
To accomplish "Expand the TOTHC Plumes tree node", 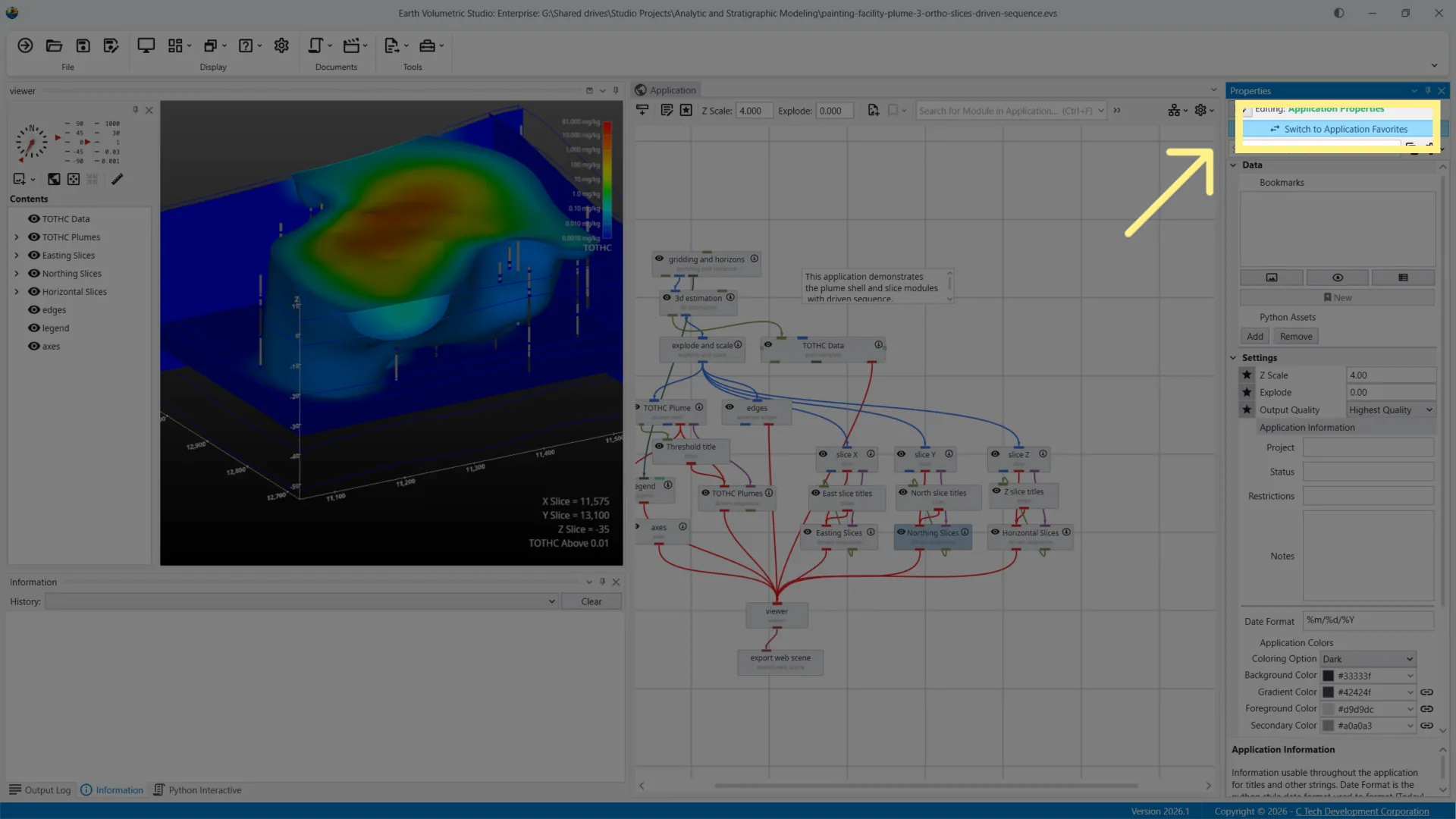I will pyautogui.click(x=17, y=237).
